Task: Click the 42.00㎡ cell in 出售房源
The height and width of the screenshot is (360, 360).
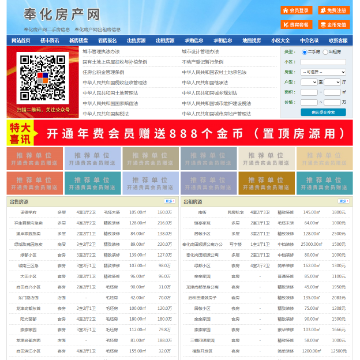Action: pyautogui.click(x=138, y=298)
